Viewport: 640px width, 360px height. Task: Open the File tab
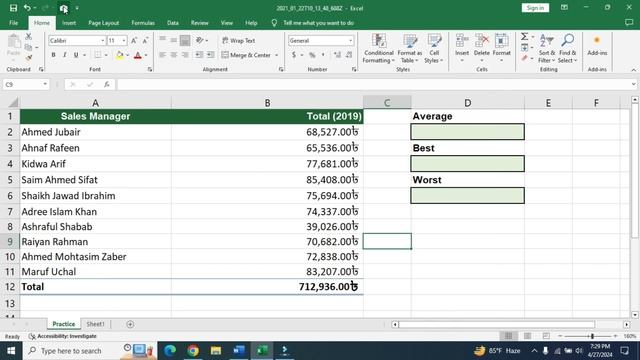tap(13, 23)
